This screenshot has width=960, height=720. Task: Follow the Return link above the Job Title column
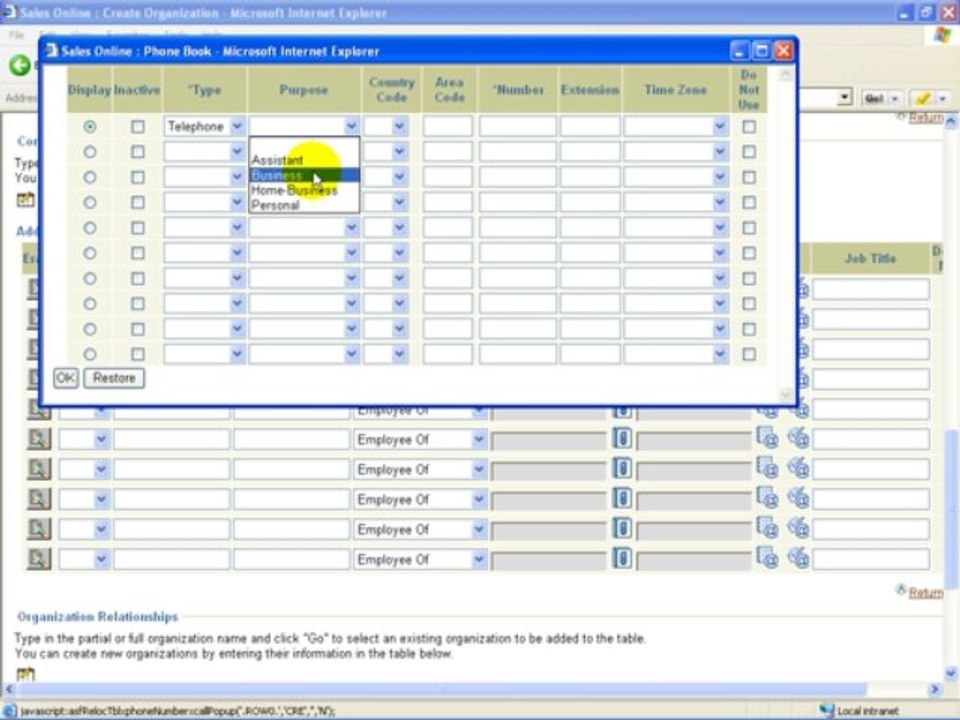click(925, 117)
